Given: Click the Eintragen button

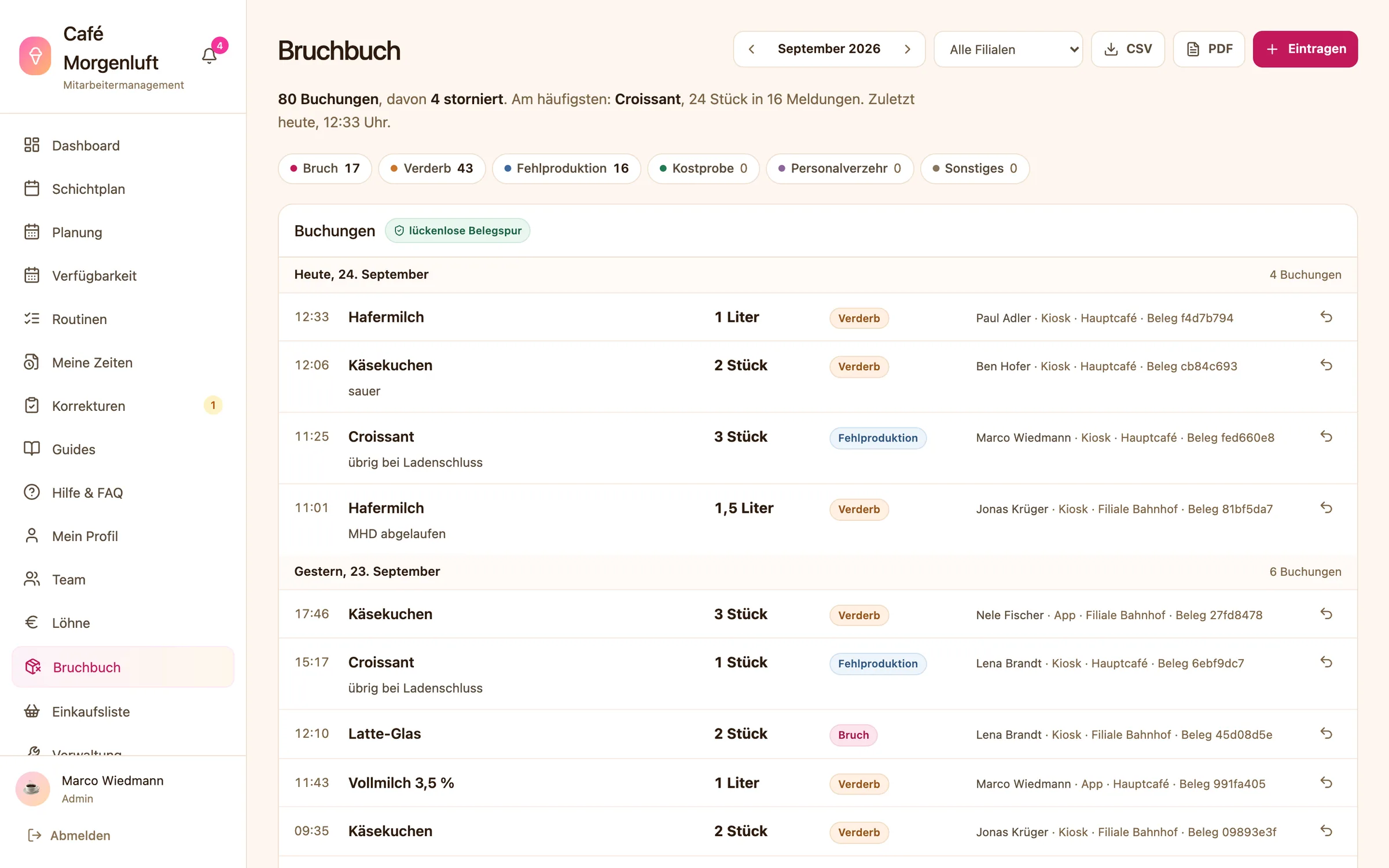Looking at the screenshot, I should click(1305, 49).
